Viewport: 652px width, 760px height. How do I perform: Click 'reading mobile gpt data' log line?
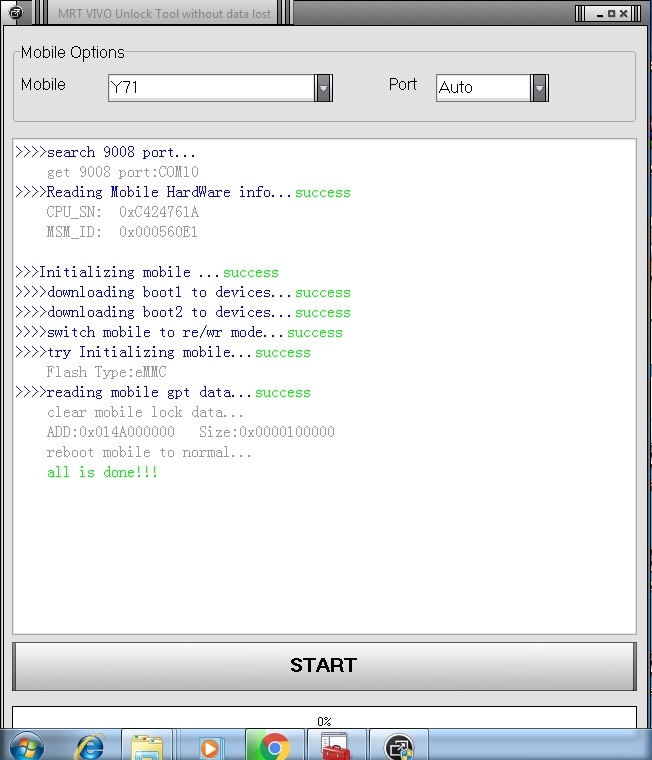pyautogui.click(x=163, y=392)
